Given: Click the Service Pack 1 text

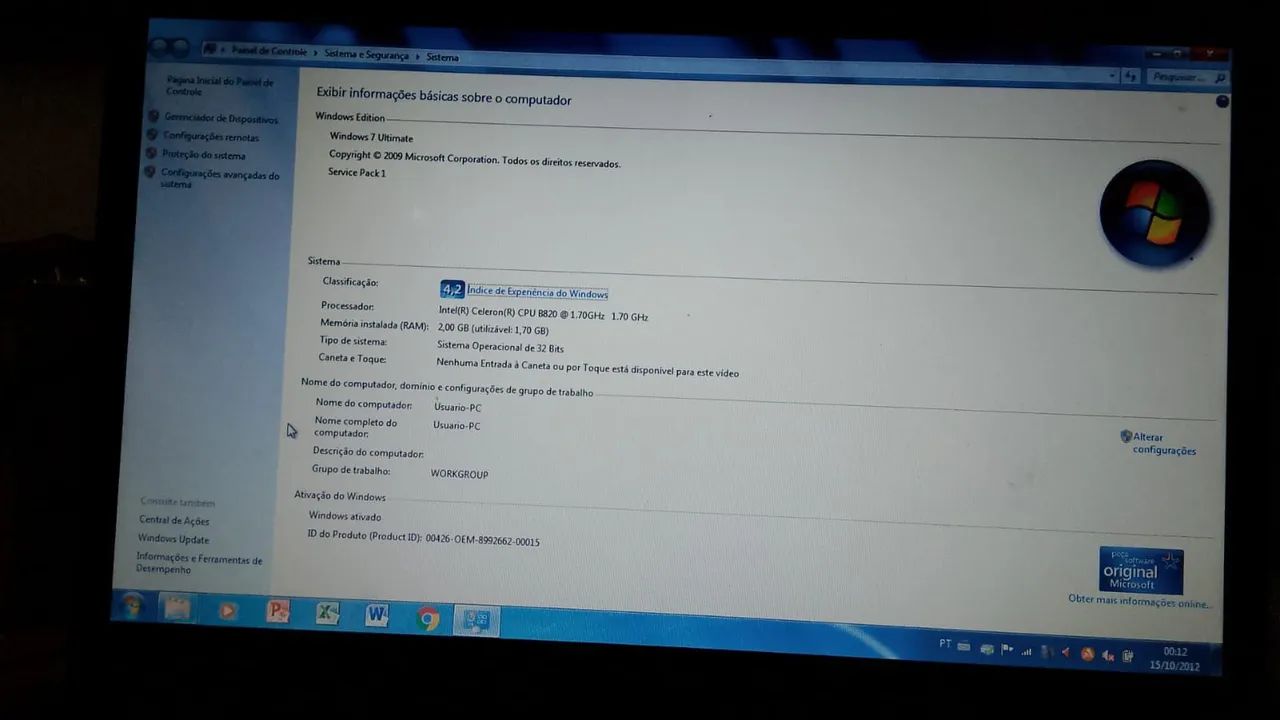Looking at the screenshot, I should (356, 172).
